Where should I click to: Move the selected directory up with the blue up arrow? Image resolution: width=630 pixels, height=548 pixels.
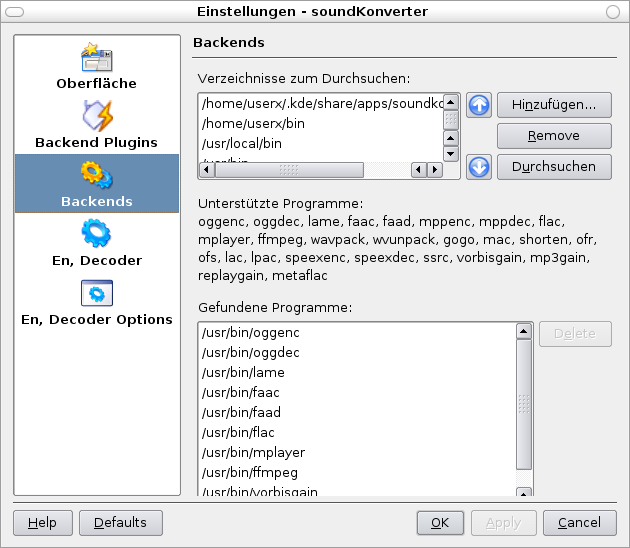coord(479,105)
